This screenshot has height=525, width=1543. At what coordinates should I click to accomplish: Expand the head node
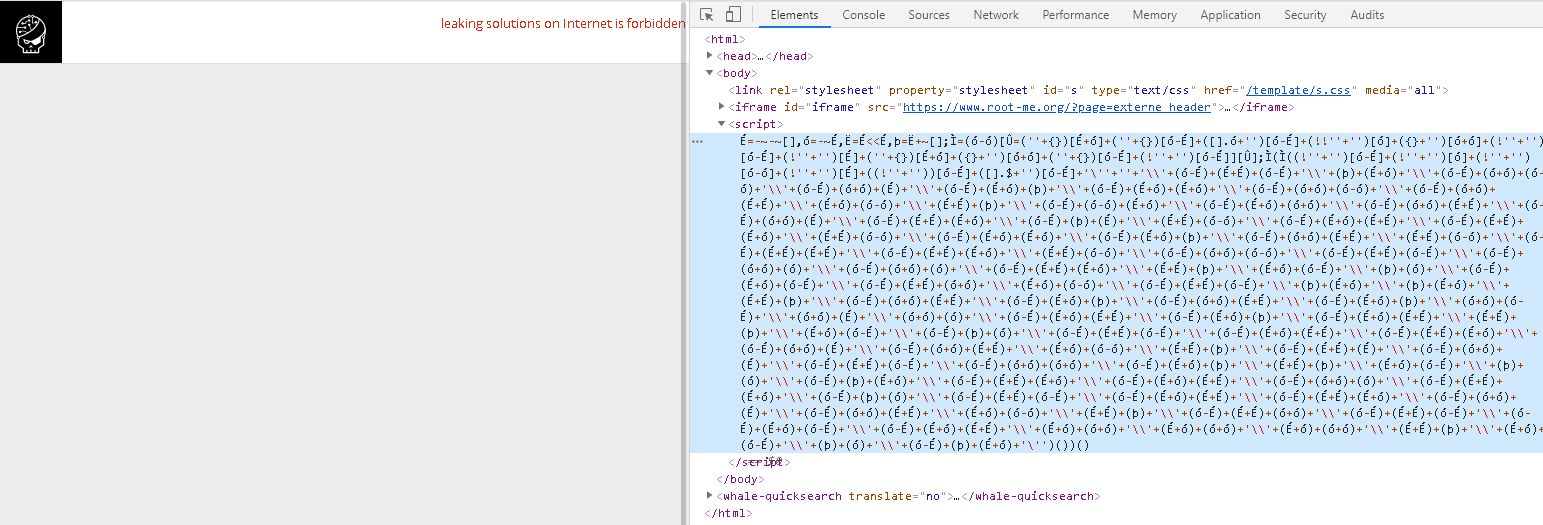(710, 56)
